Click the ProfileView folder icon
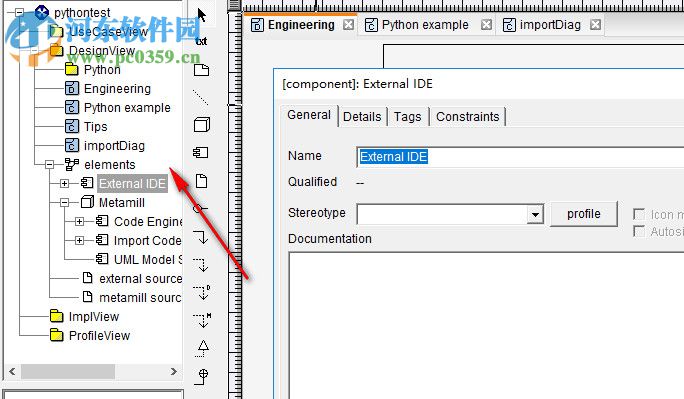 (57, 335)
